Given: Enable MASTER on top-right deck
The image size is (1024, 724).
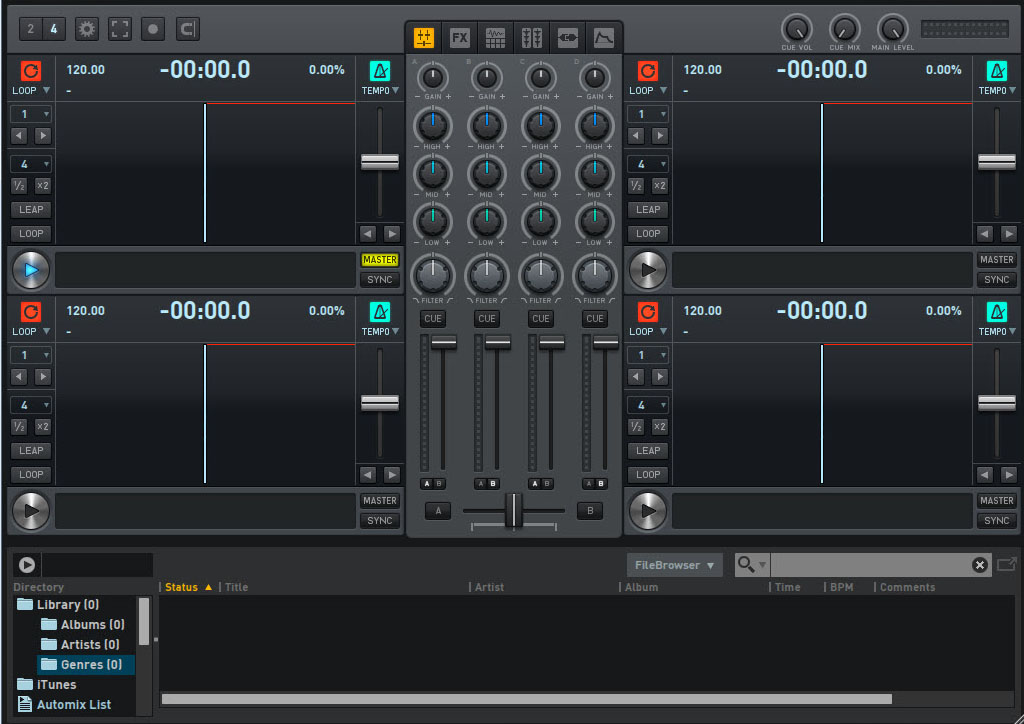Looking at the screenshot, I should [x=997, y=260].
